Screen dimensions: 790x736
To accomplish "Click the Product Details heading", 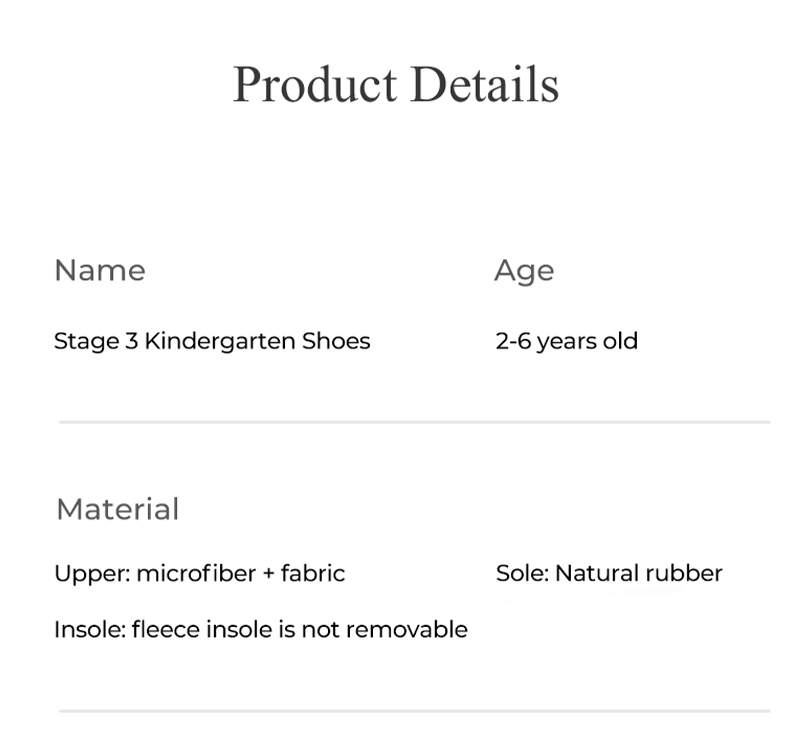I will tap(395, 84).
